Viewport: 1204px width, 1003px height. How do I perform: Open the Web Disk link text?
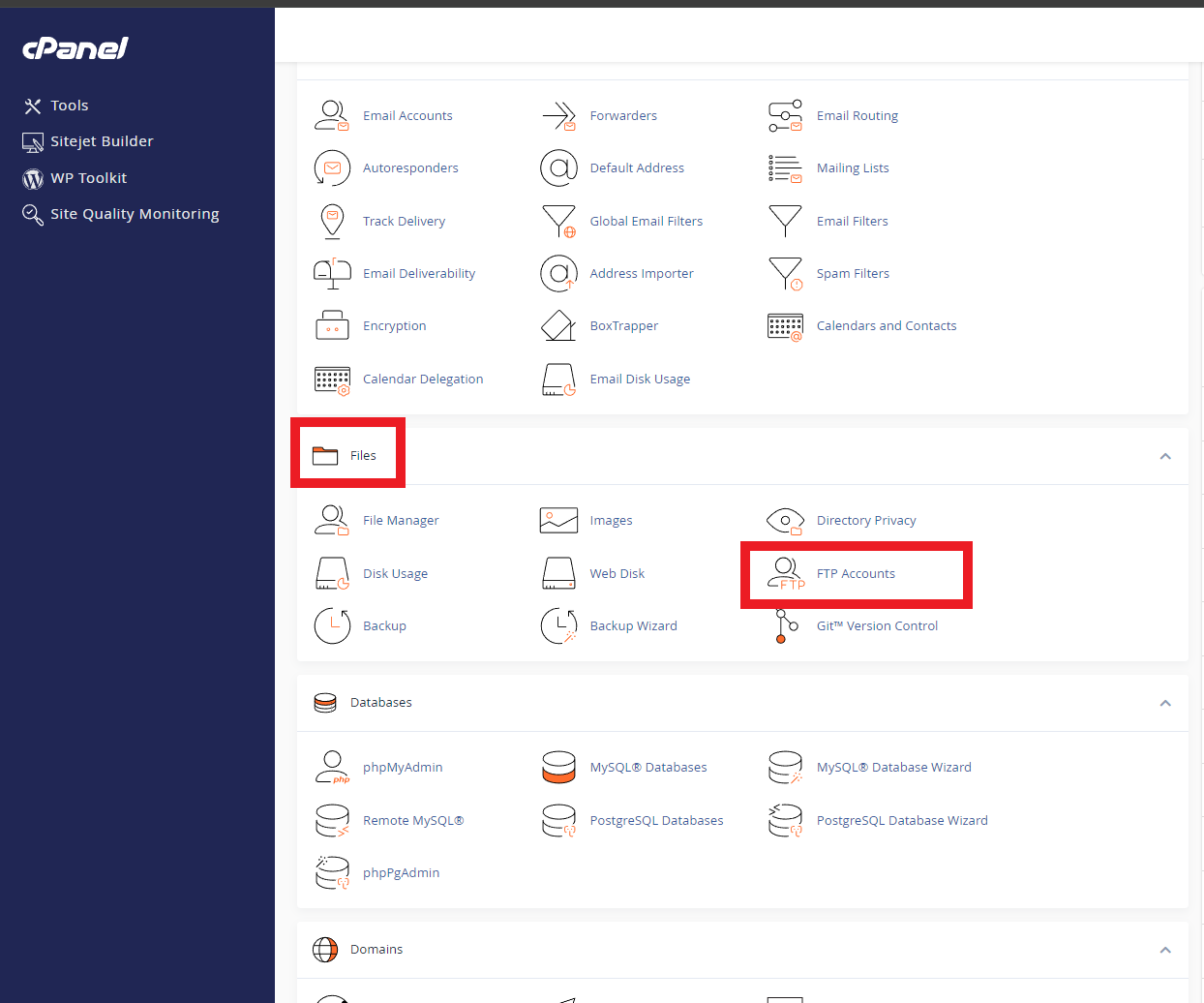coord(617,573)
